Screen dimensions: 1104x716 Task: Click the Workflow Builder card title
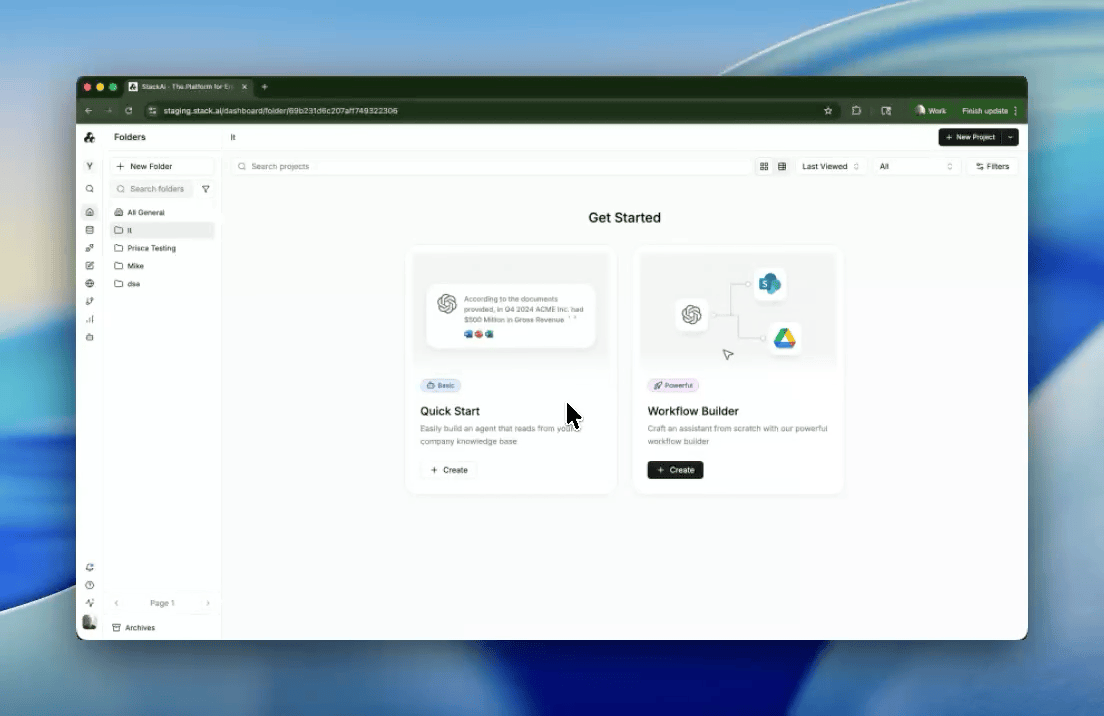(x=693, y=411)
